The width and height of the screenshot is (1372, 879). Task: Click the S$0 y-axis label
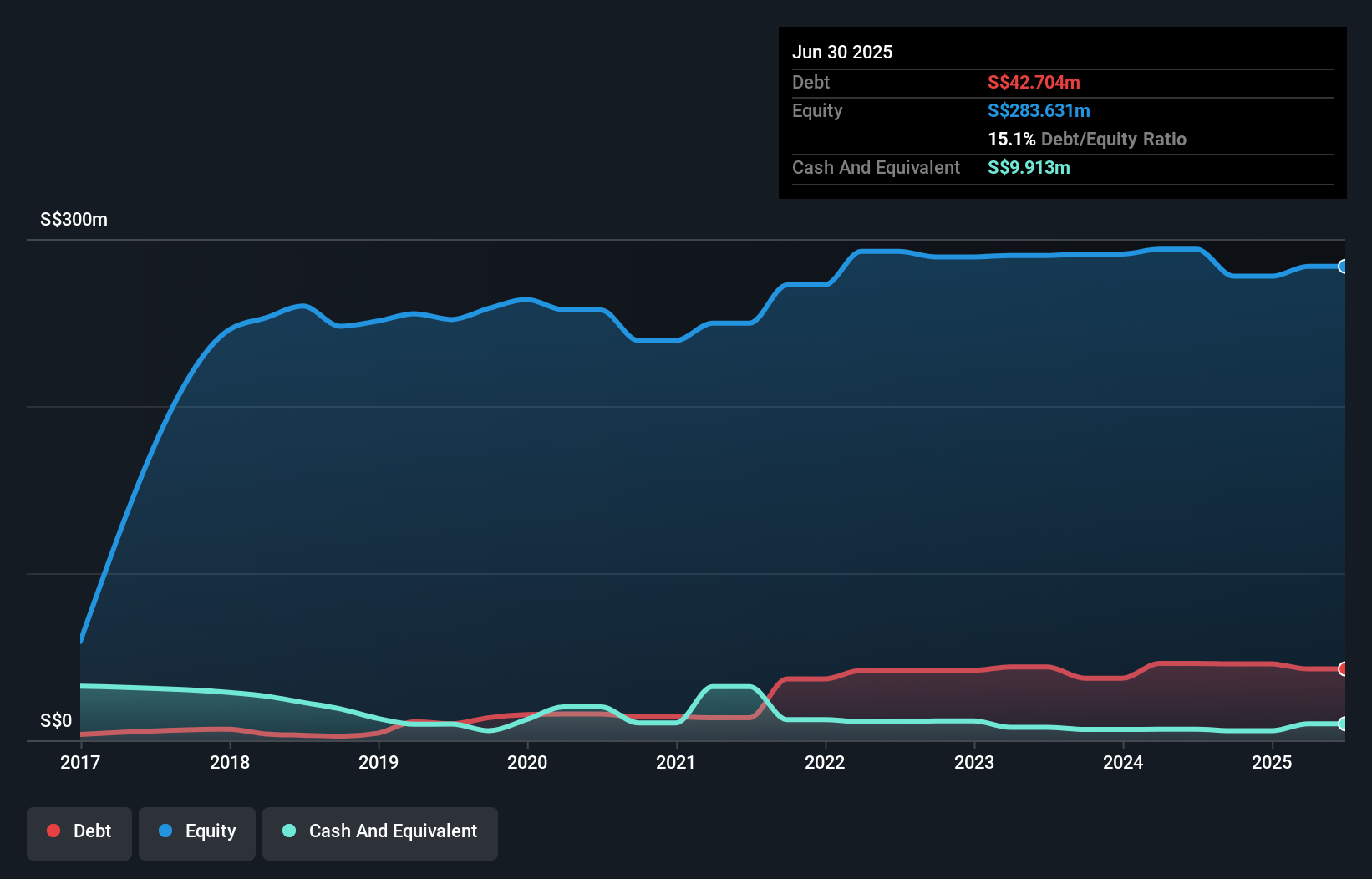point(56,720)
